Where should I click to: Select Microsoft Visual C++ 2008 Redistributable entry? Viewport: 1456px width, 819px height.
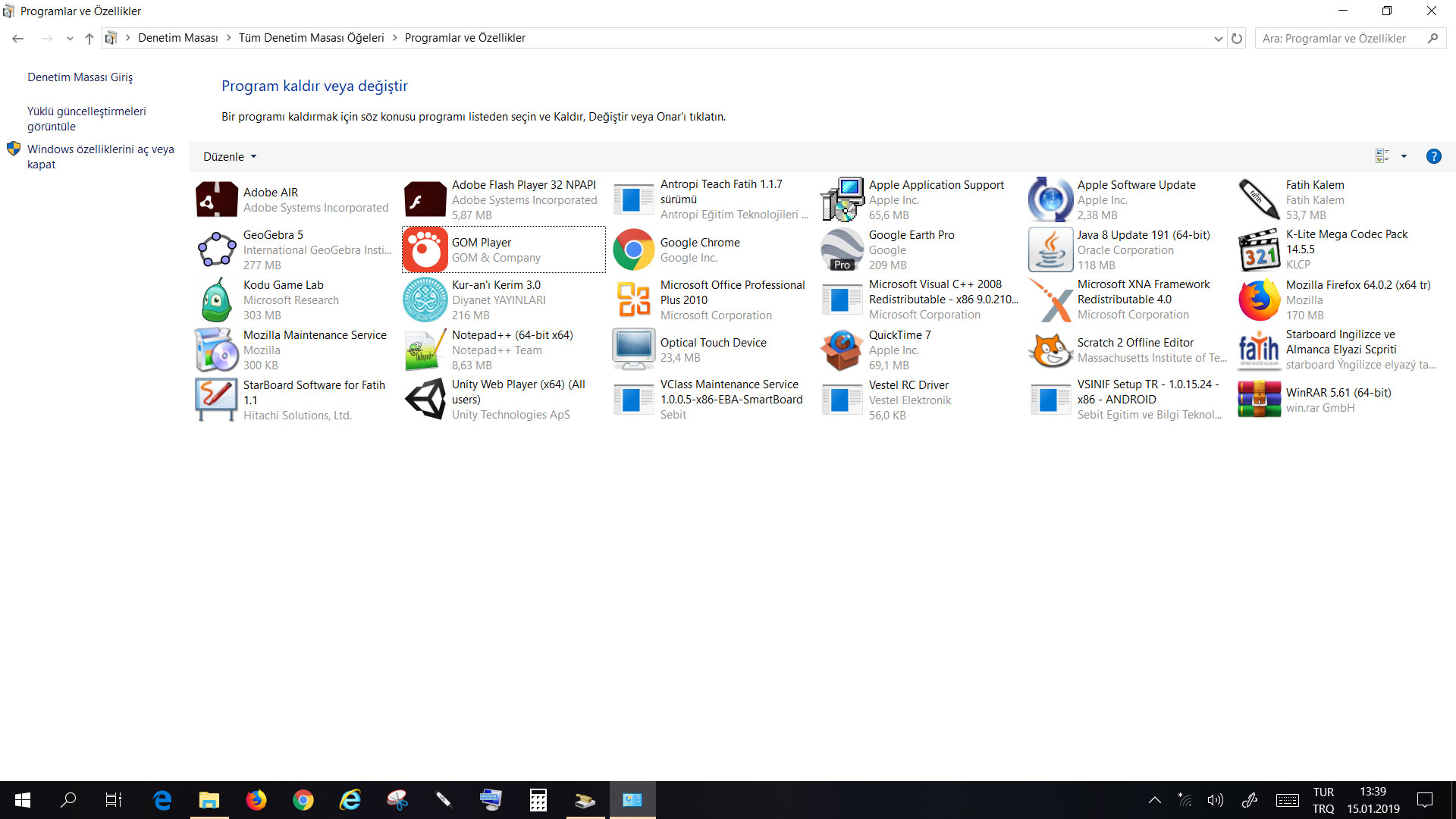(921, 300)
